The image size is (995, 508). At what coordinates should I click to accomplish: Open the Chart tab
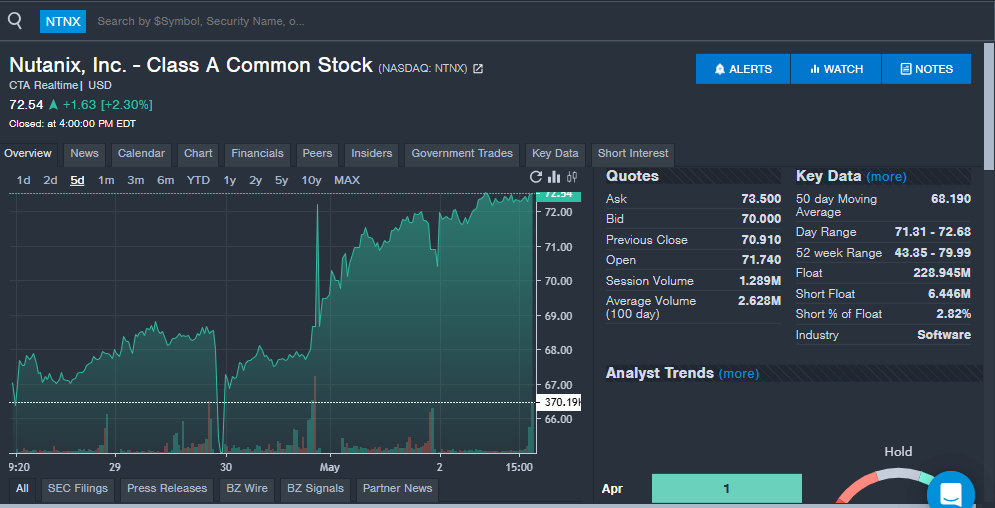[198, 153]
